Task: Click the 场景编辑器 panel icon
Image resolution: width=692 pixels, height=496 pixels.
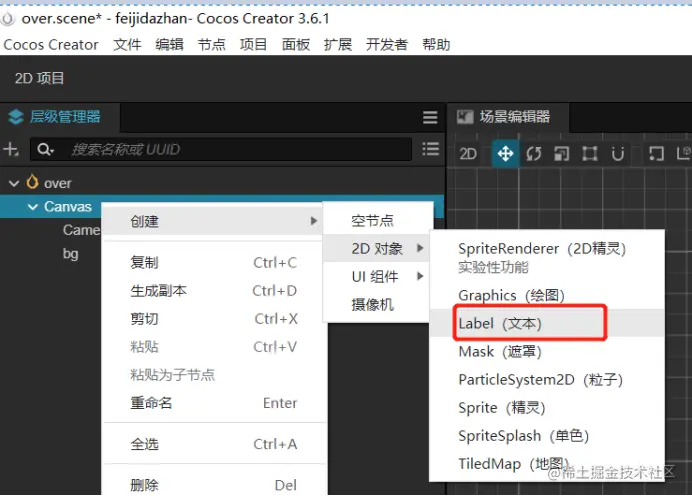Action: 465,117
